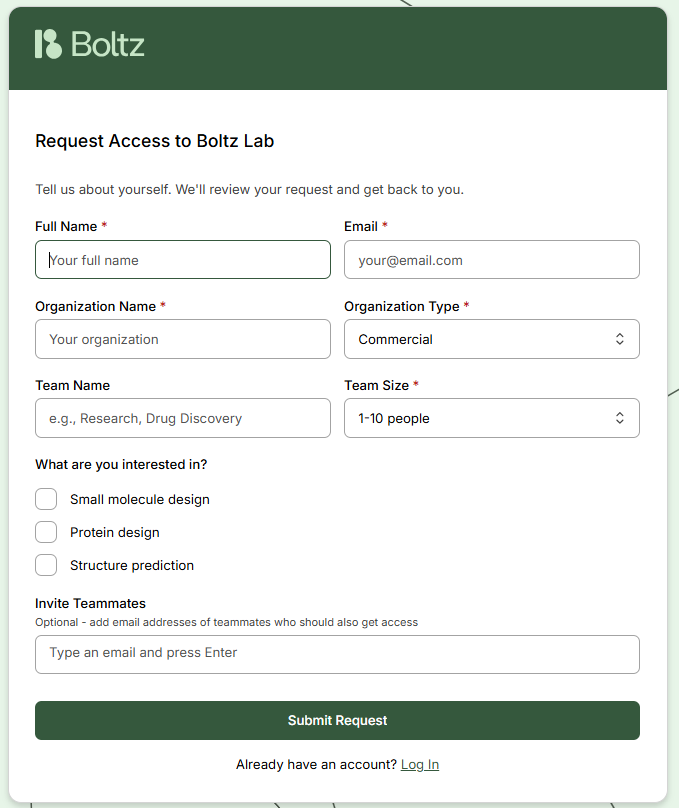Open the Organization Type dropdown
Image resolution: width=679 pixels, height=808 pixels.
click(492, 339)
